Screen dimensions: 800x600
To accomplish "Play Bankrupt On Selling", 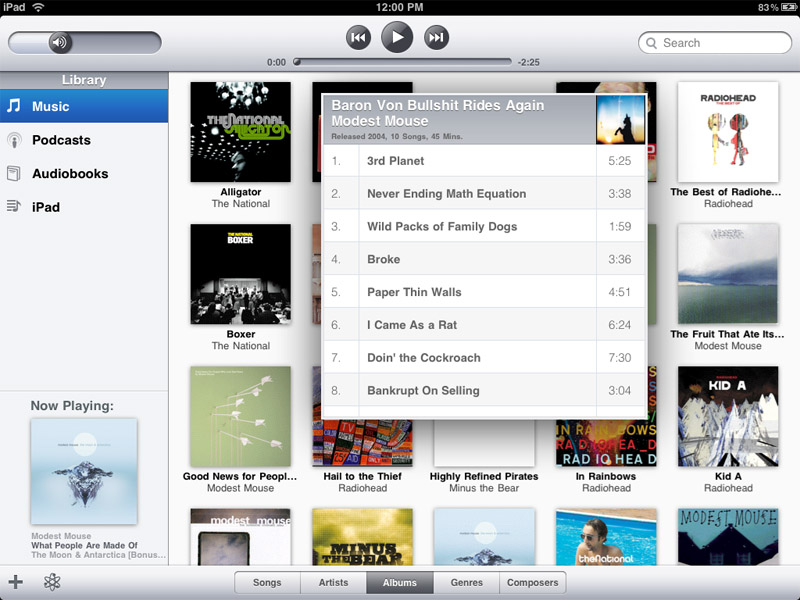I will click(485, 390).
